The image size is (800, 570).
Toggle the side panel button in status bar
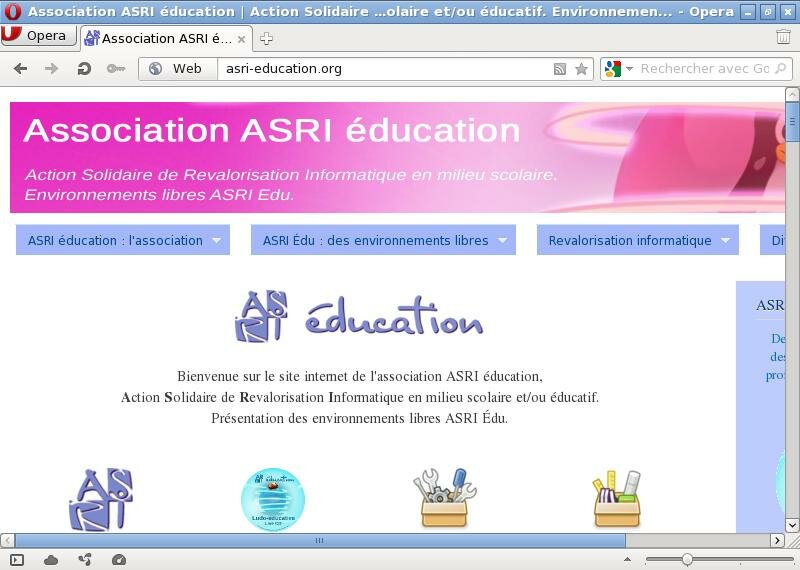(x=17, y=560)
